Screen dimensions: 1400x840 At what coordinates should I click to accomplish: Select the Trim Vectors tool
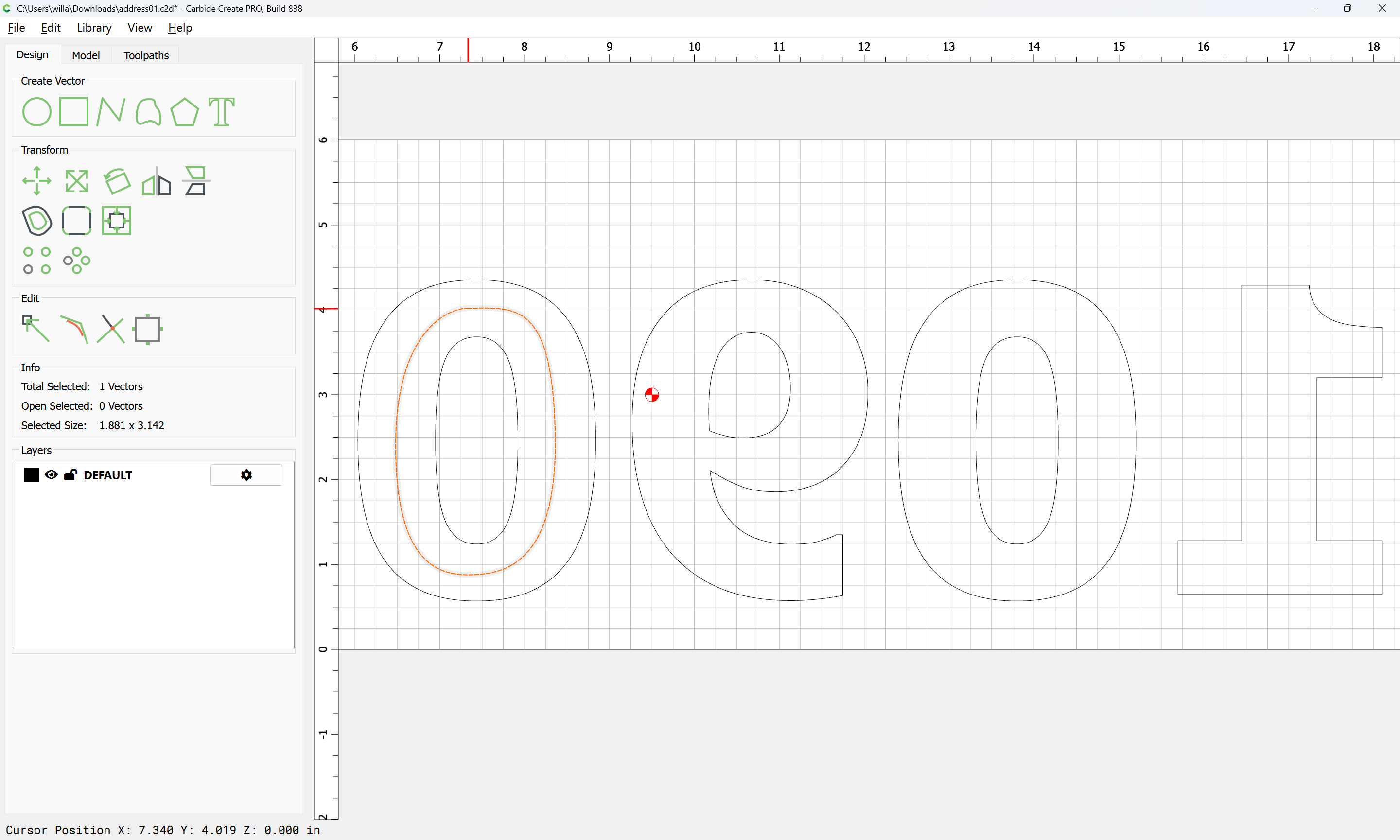110,329
